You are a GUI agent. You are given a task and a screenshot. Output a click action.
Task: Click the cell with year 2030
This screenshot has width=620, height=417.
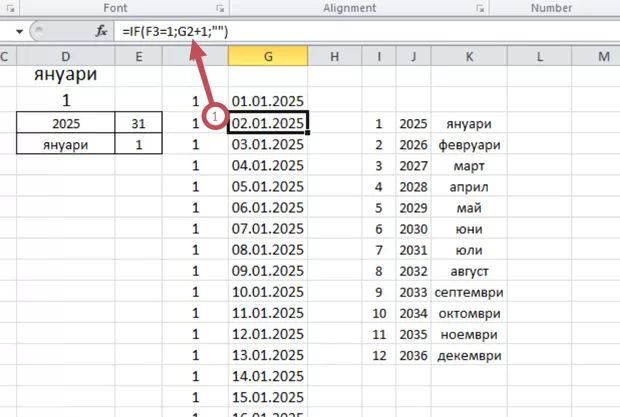click(414, 229)
